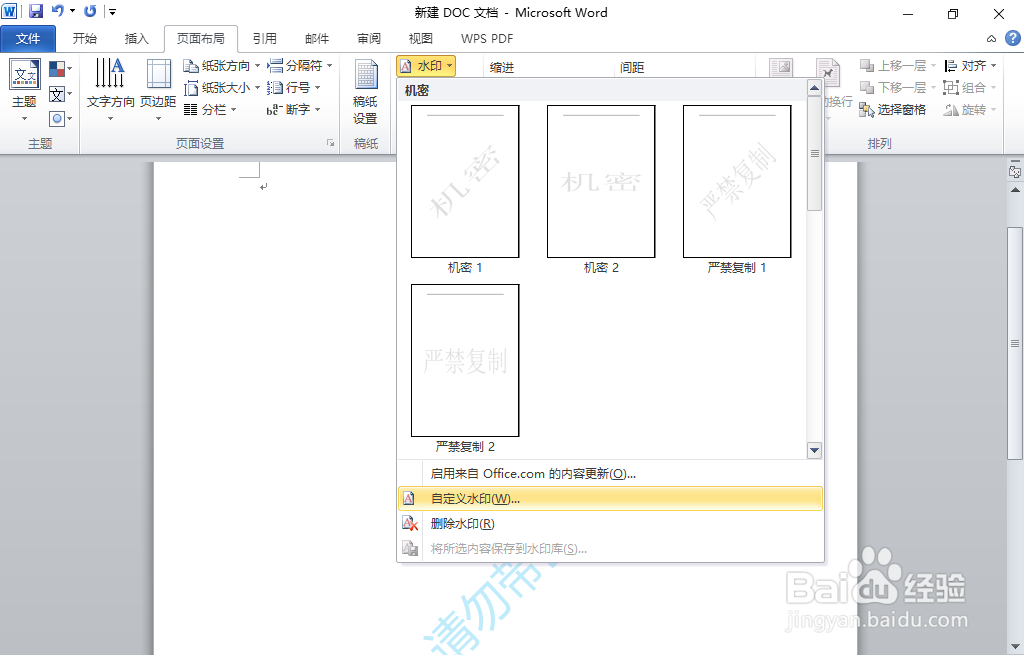Open theme colors icon
The height and width of the screenshot is (655, 1024).
pyautogui.click(x=60, y=69)
